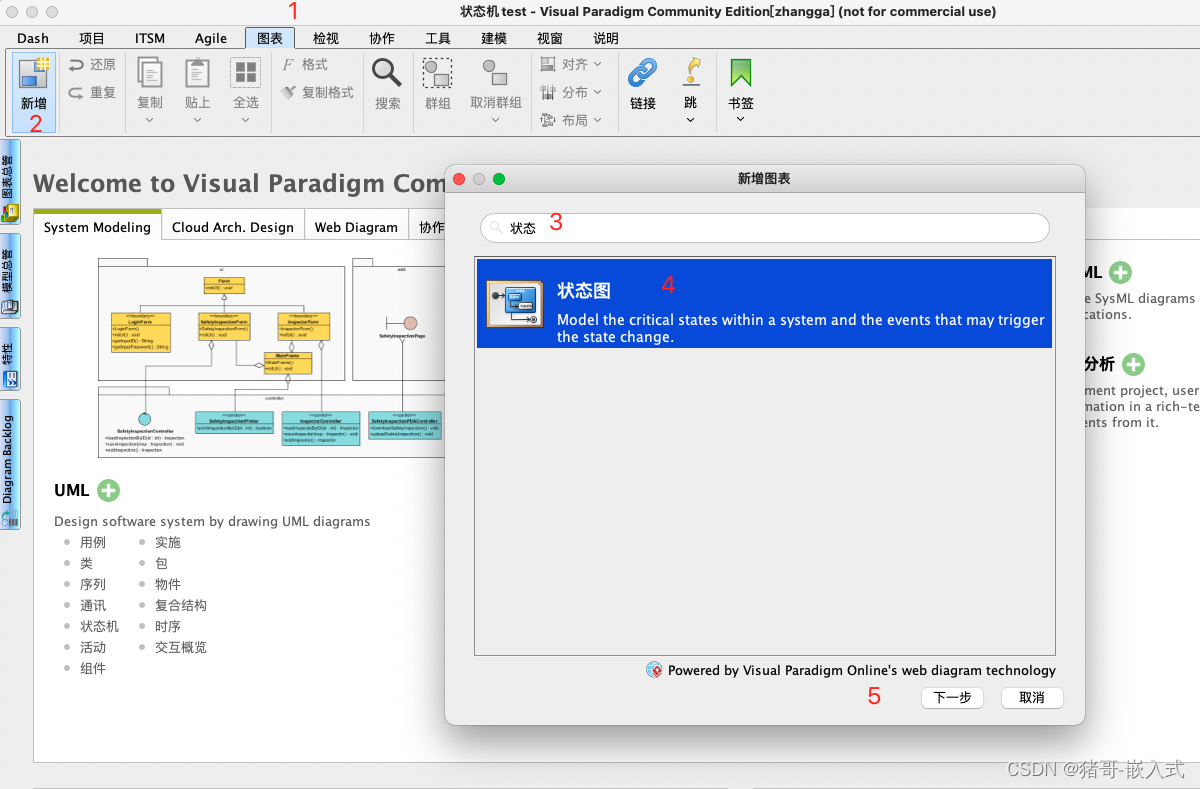Image resolution: width=1200 pixels, height=789 pixels.
Task: Select the 图表 ribbon tab
Action: pyautogui.click(x=270, y=38)
